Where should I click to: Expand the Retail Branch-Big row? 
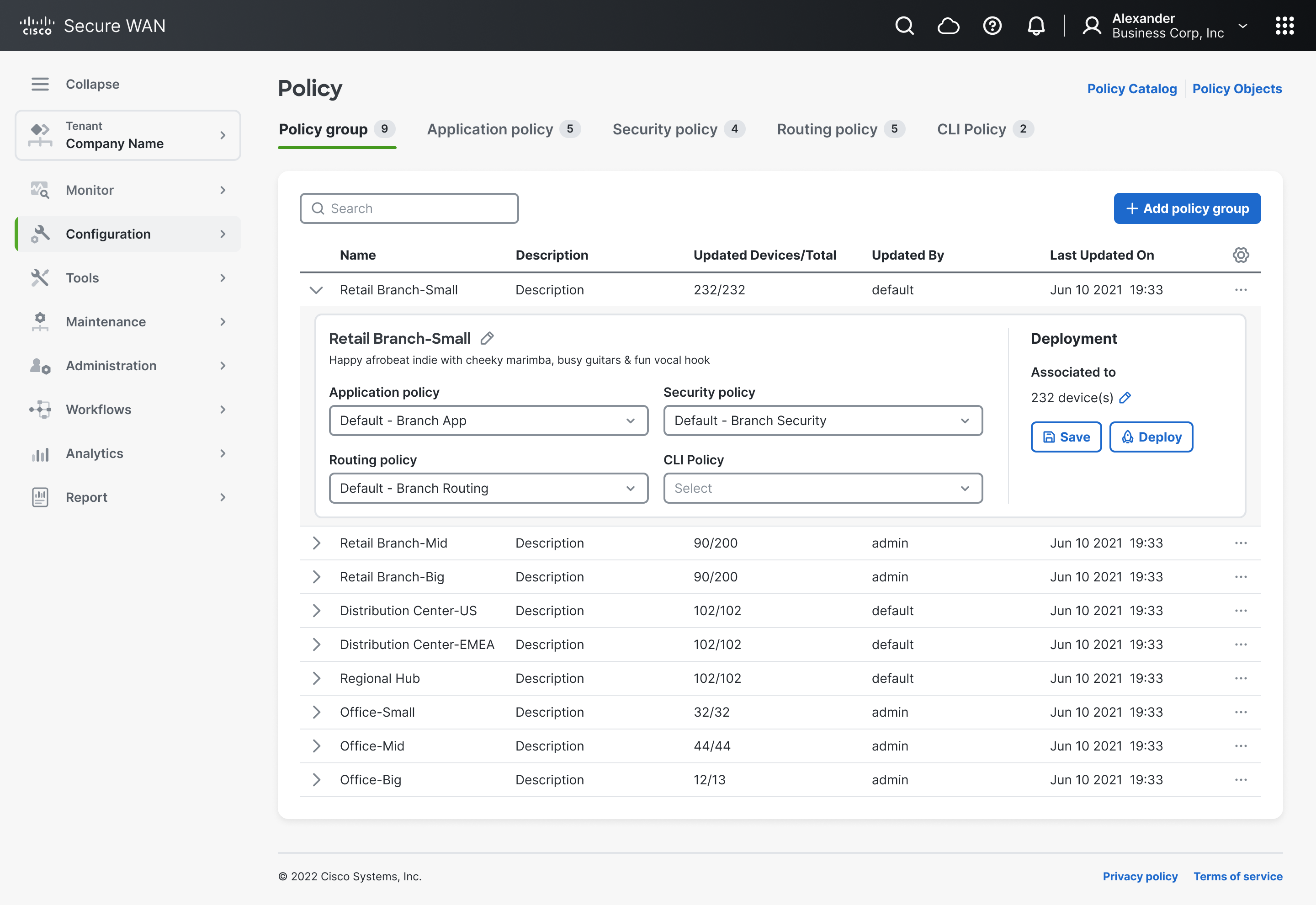[x=316, y=577]
